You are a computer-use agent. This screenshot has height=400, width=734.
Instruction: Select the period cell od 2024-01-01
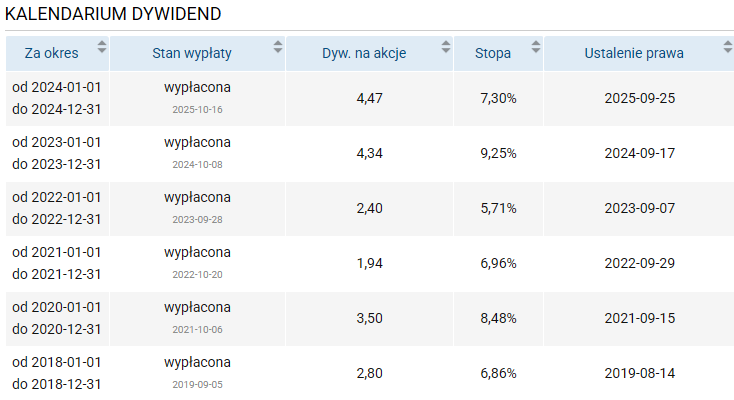point(57,87)
